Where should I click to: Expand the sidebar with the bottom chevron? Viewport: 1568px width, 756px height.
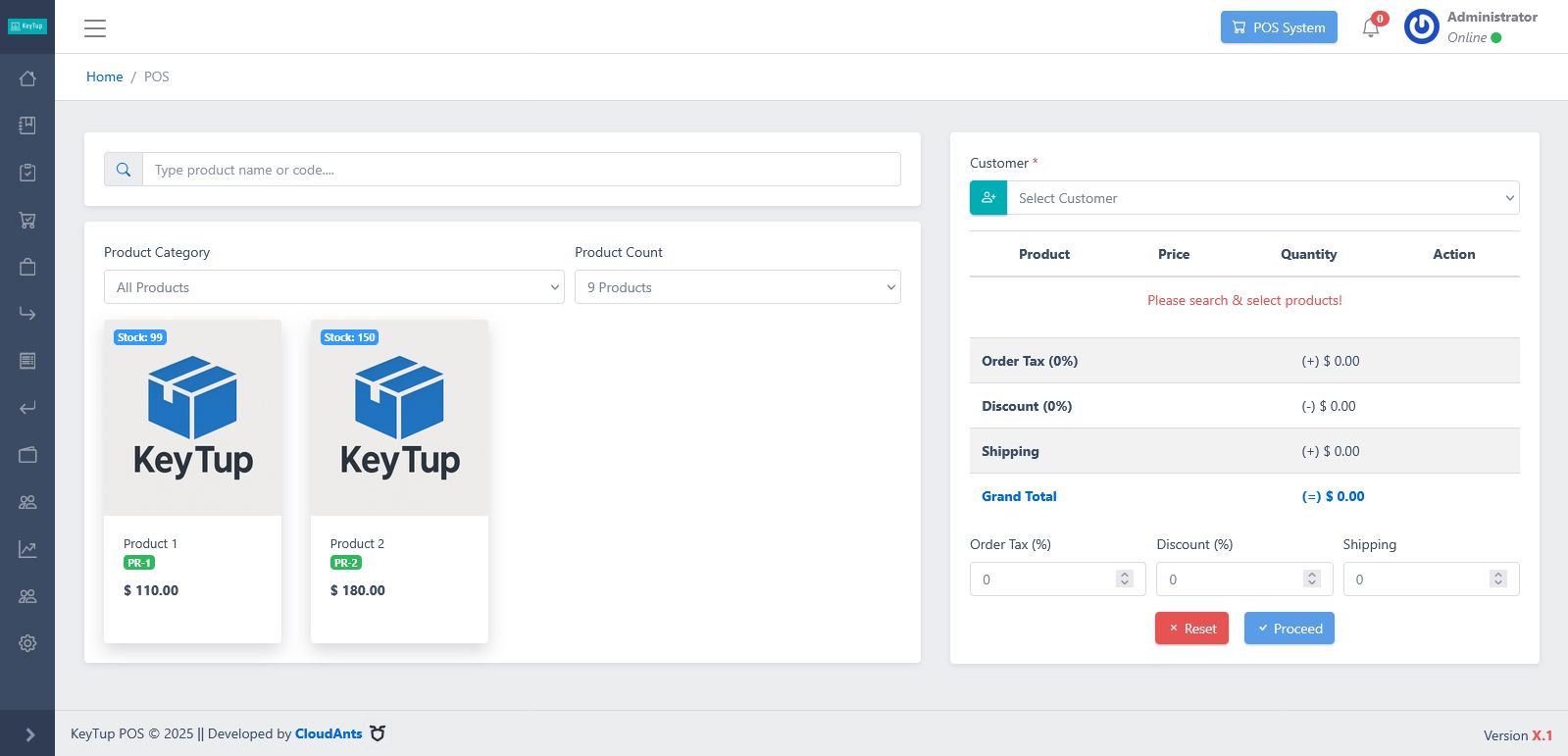[x=29, y=734]
